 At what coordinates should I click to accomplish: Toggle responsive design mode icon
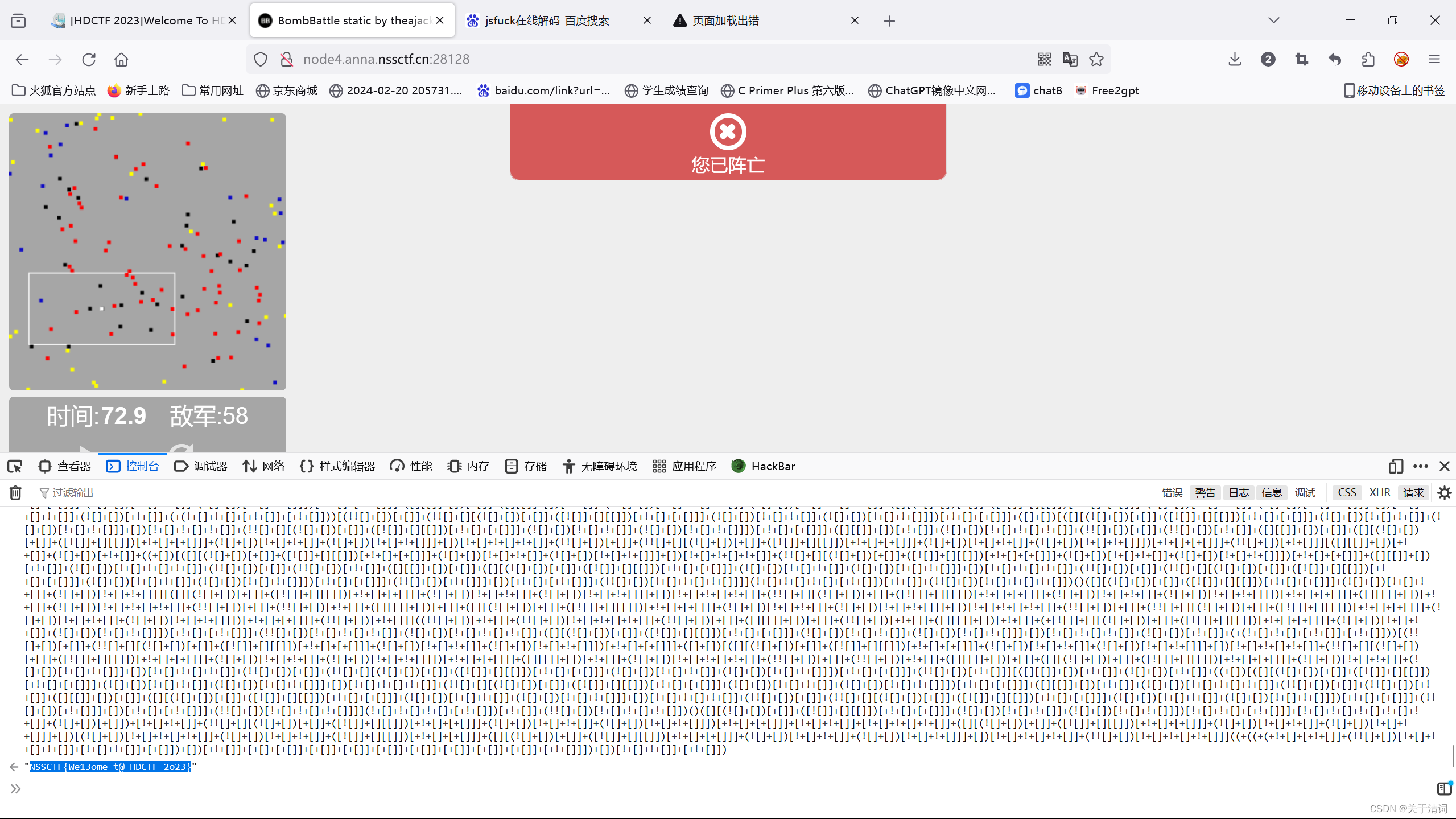pos(1396,467)
